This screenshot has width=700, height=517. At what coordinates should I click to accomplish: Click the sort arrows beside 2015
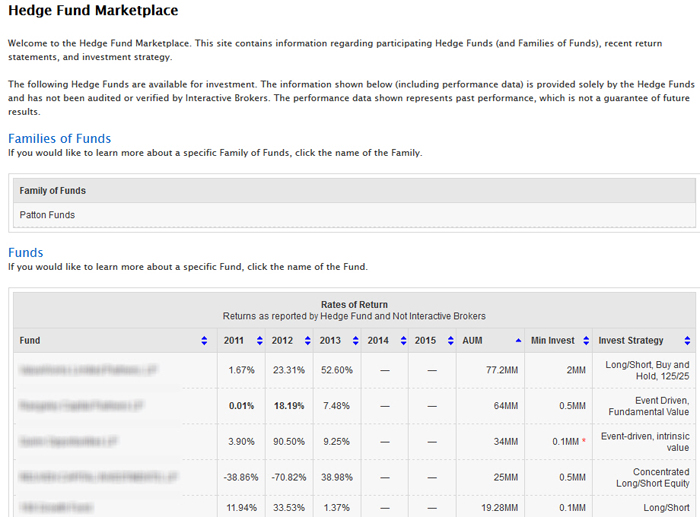pyautogui.click(x=449, y=341)
